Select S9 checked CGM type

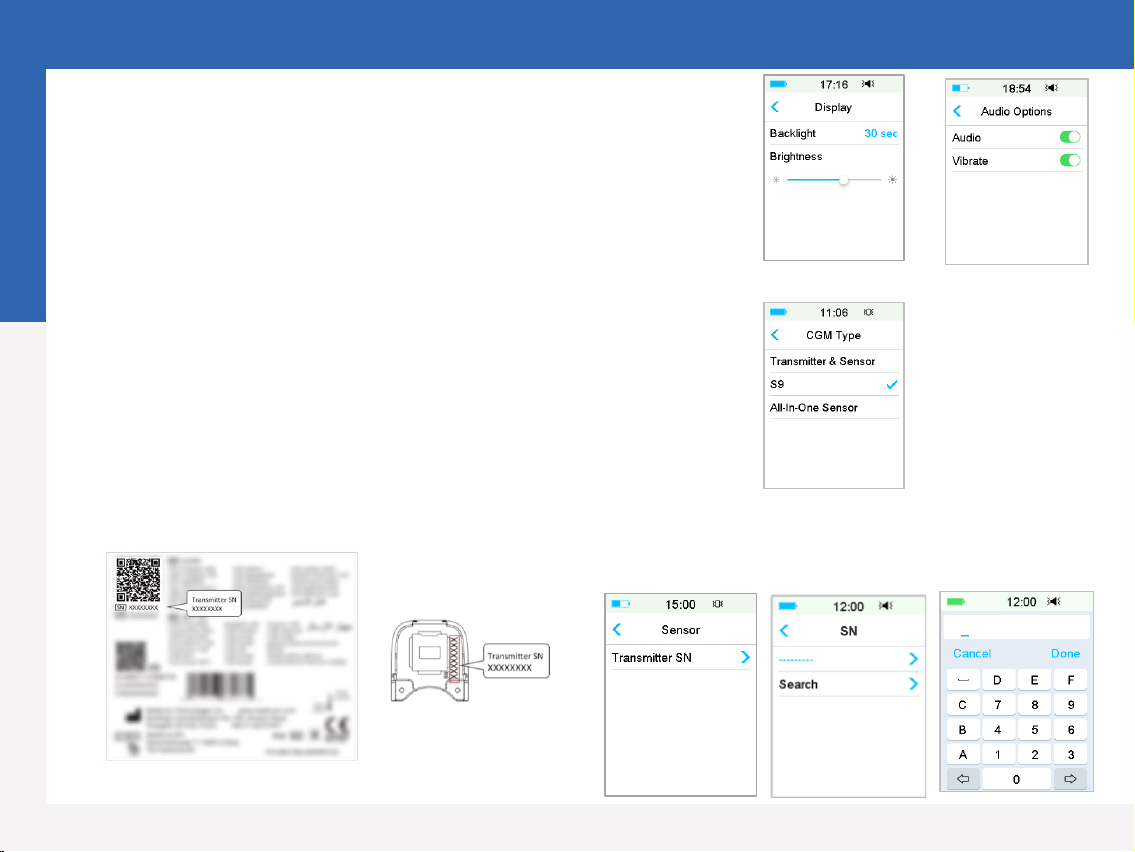834,384
